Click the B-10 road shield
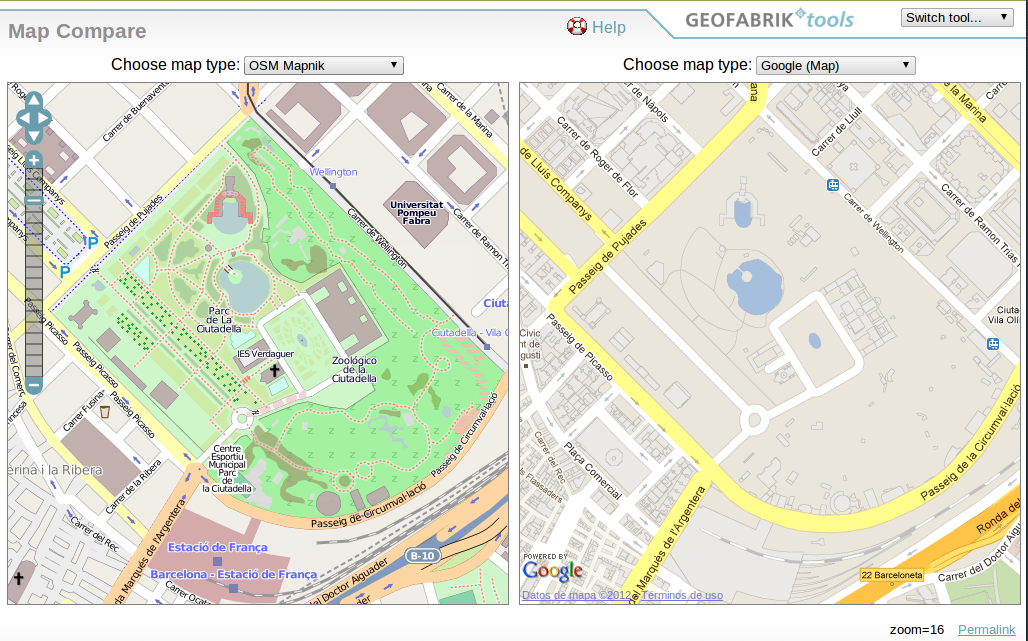 (x=423, y=555)
